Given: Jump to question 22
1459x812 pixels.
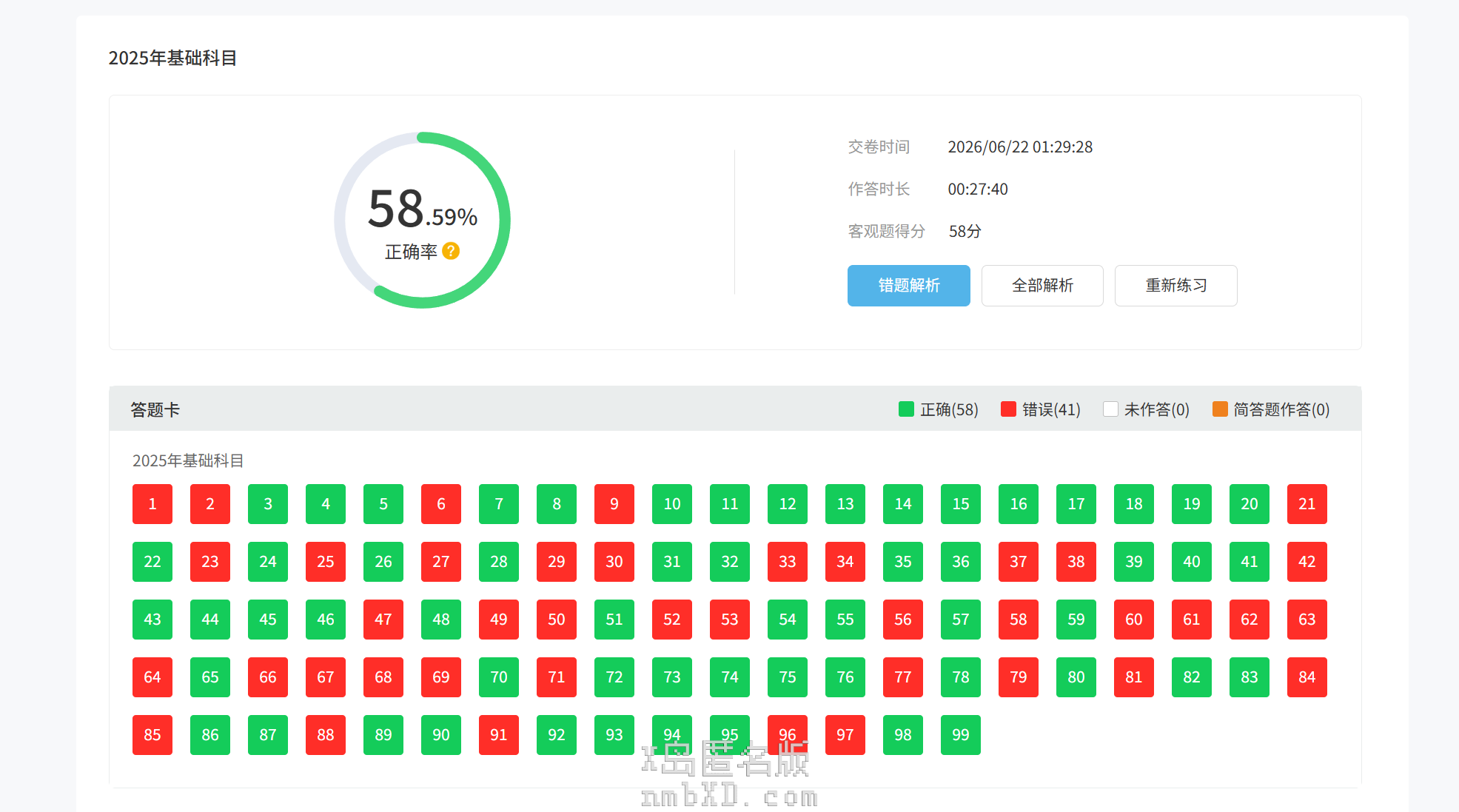Looking at the screenshot, I should (152, 562).
